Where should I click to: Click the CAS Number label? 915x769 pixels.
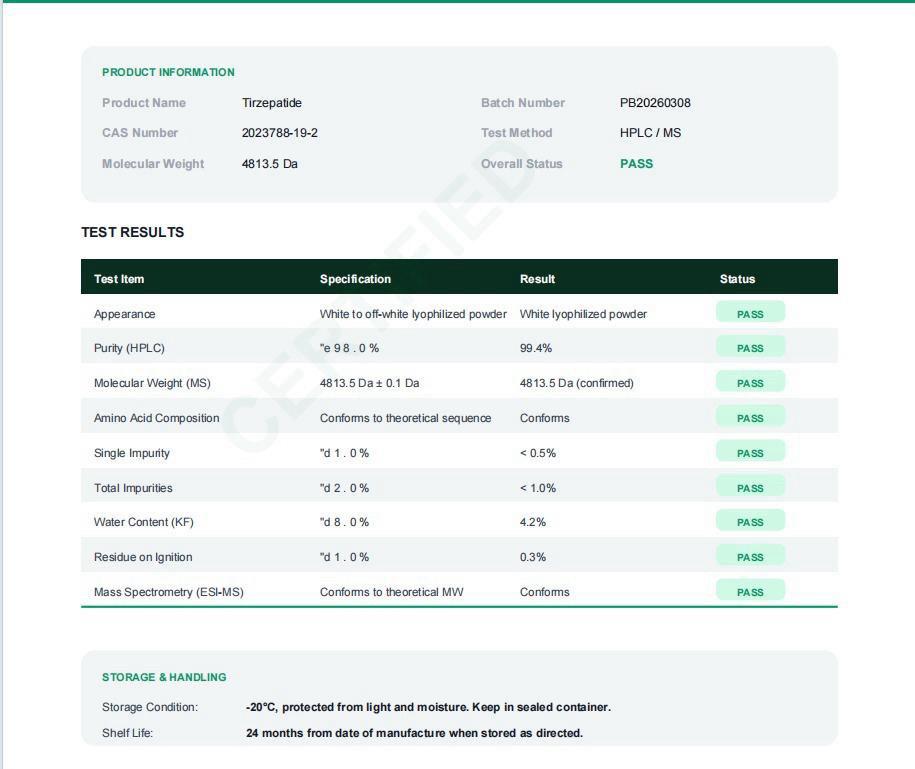click(140, 133)
